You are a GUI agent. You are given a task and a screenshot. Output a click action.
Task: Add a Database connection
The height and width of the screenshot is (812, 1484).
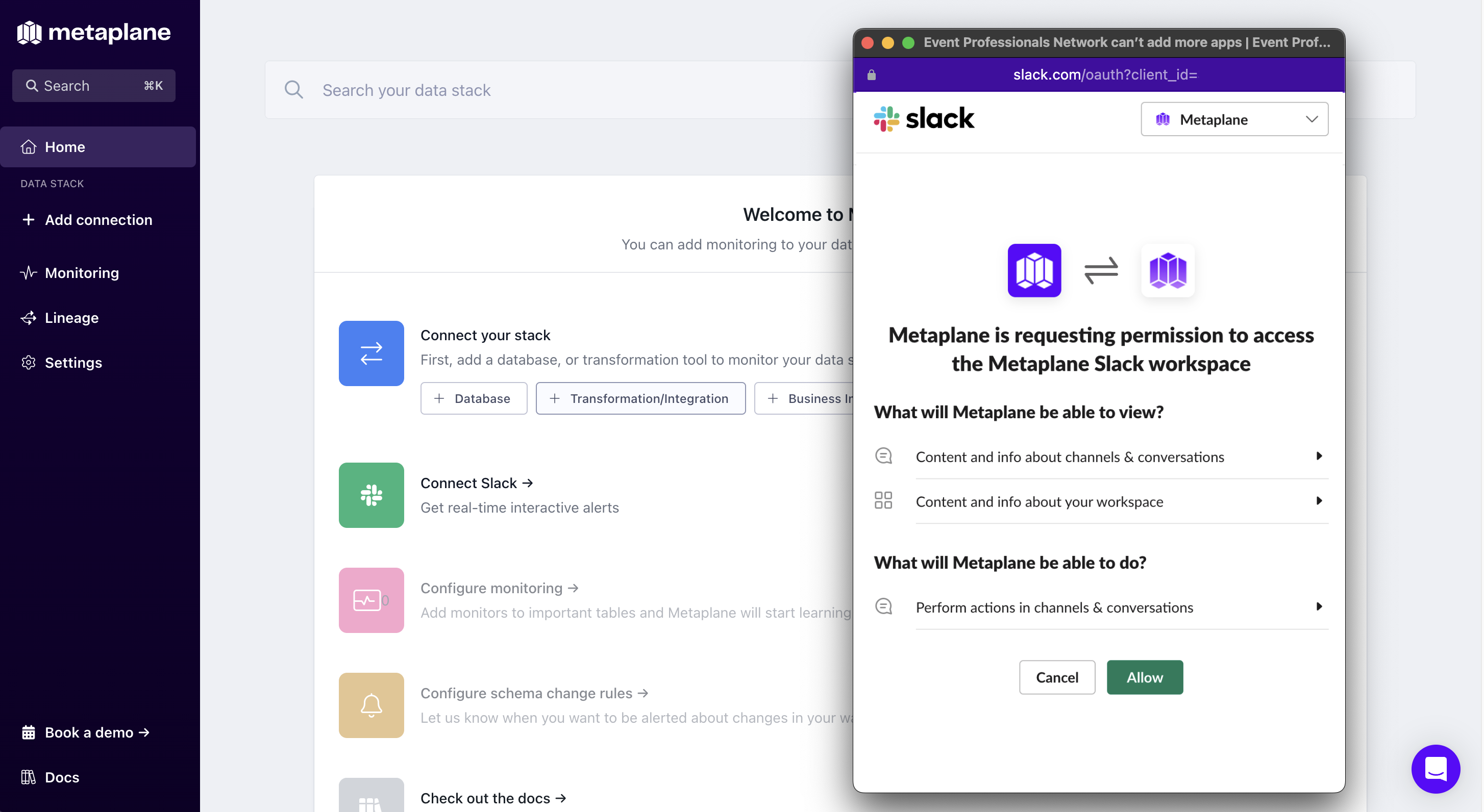tap(473, 398)
